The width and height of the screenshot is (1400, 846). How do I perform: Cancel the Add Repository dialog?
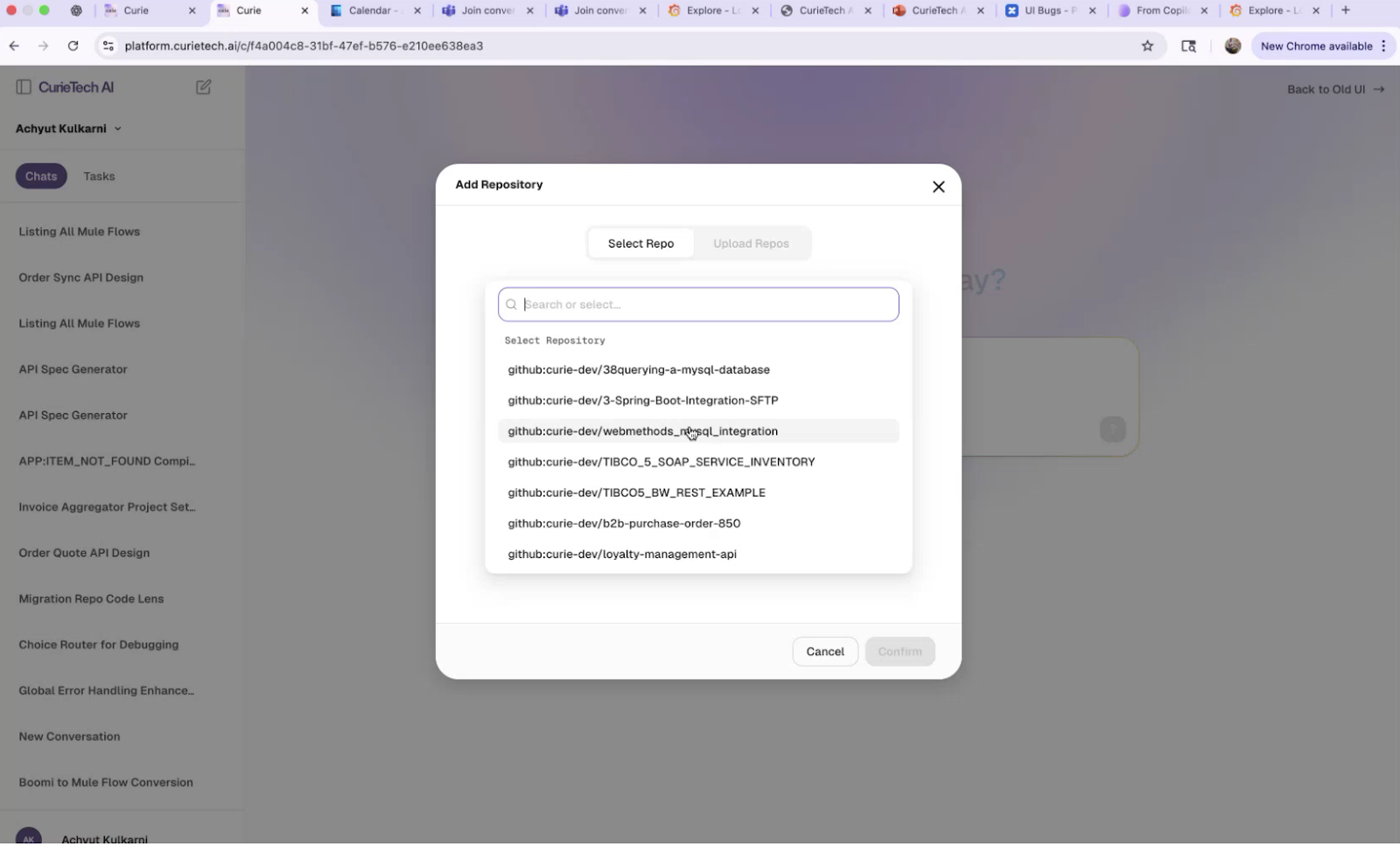[823, 651]
